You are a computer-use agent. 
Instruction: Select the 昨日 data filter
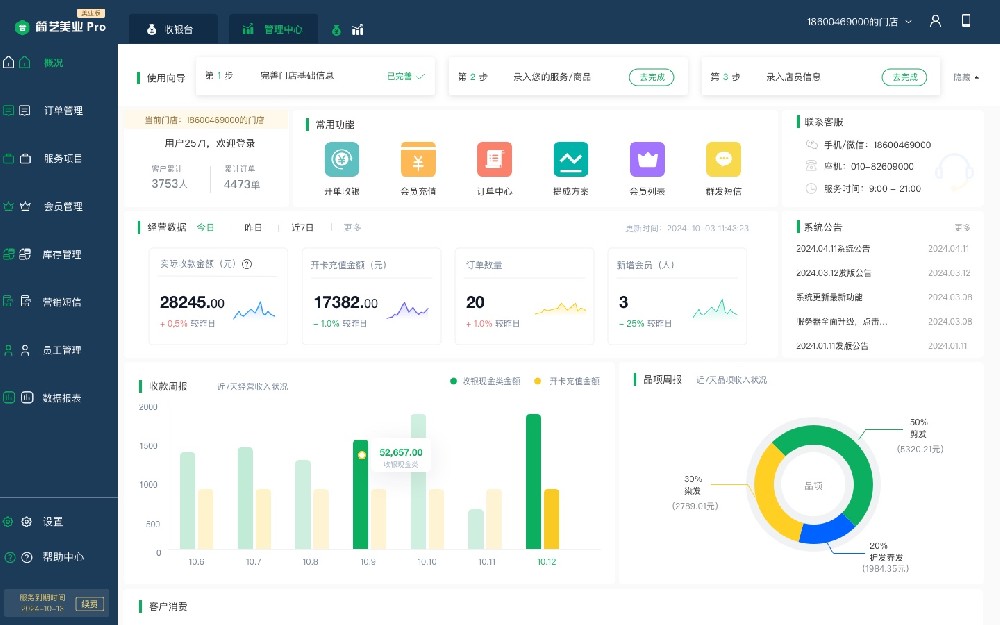(253, 228)
